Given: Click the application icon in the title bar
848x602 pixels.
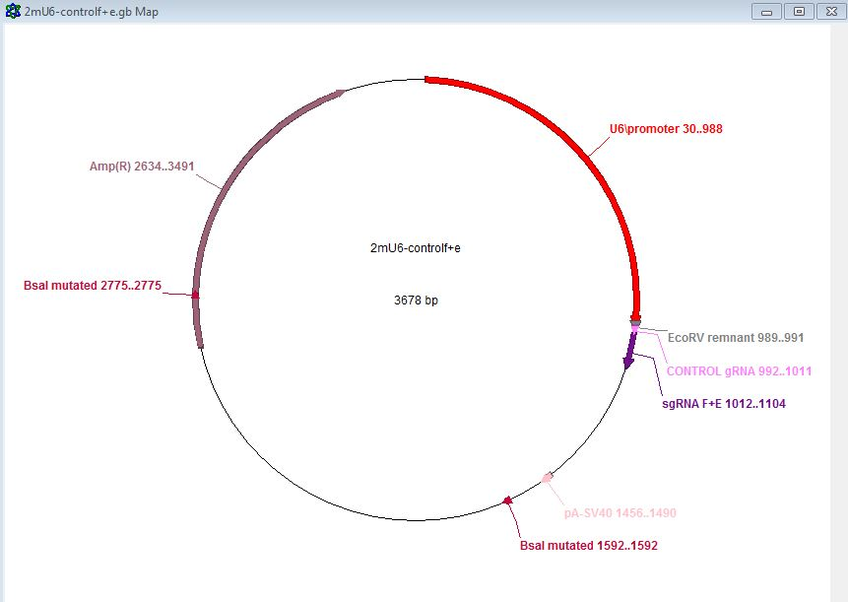Looking at the screenshot, I should (12, 11).
